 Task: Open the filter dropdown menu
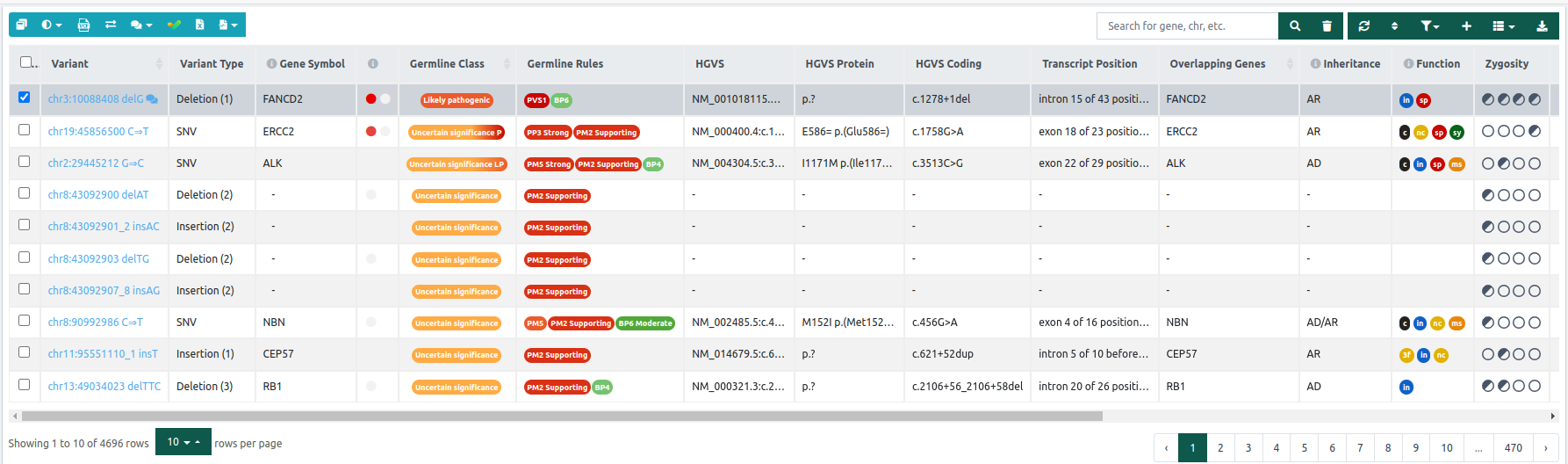[1429, 26]
